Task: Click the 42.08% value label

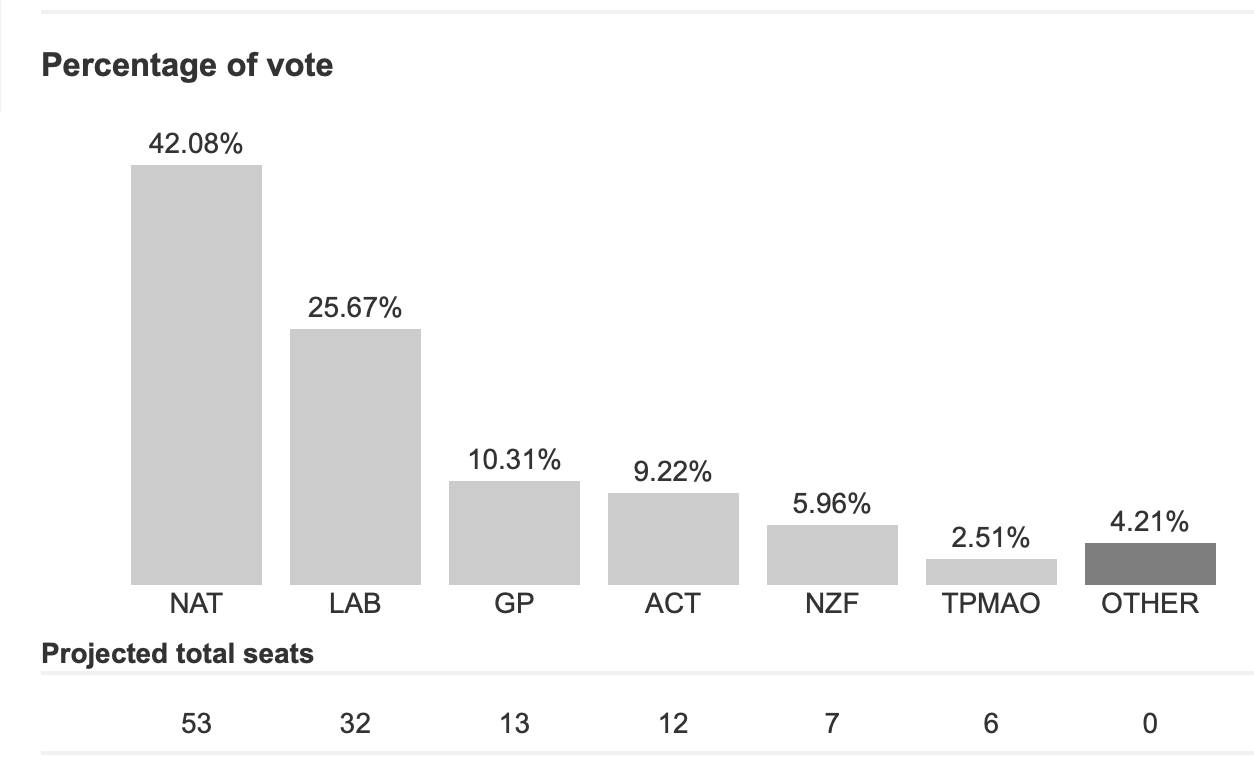Action: pos(196,144)
